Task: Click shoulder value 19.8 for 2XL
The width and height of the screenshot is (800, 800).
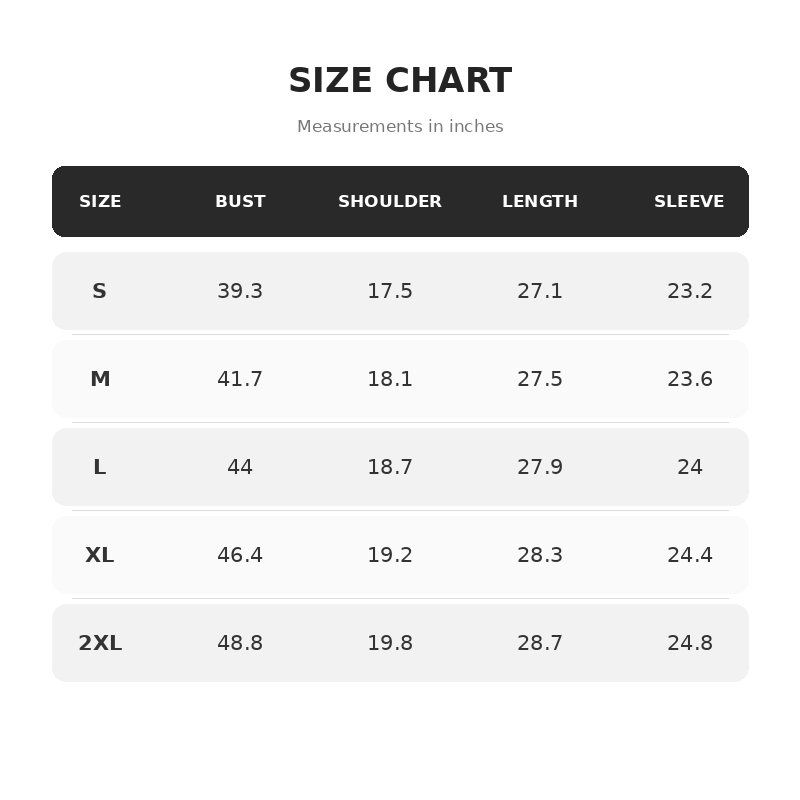Action: click(x=390, y=643)
